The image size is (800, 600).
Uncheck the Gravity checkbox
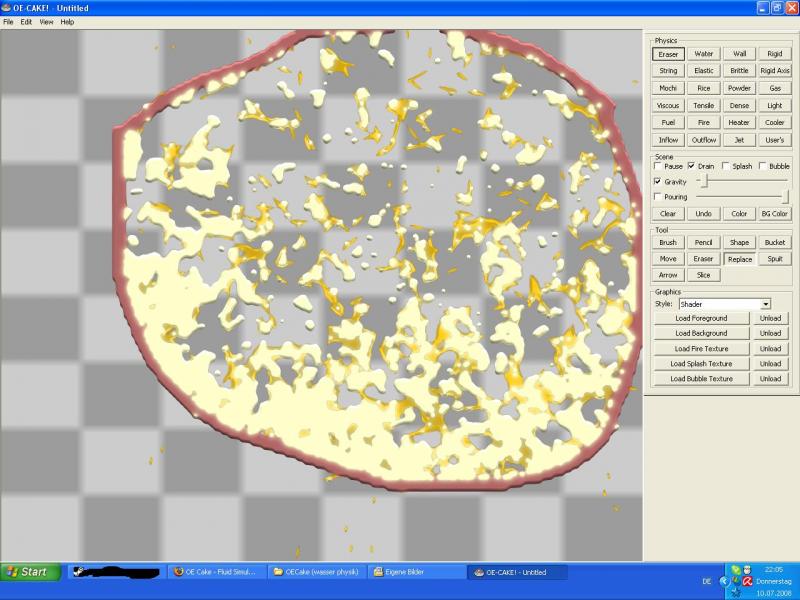[657, 182]
